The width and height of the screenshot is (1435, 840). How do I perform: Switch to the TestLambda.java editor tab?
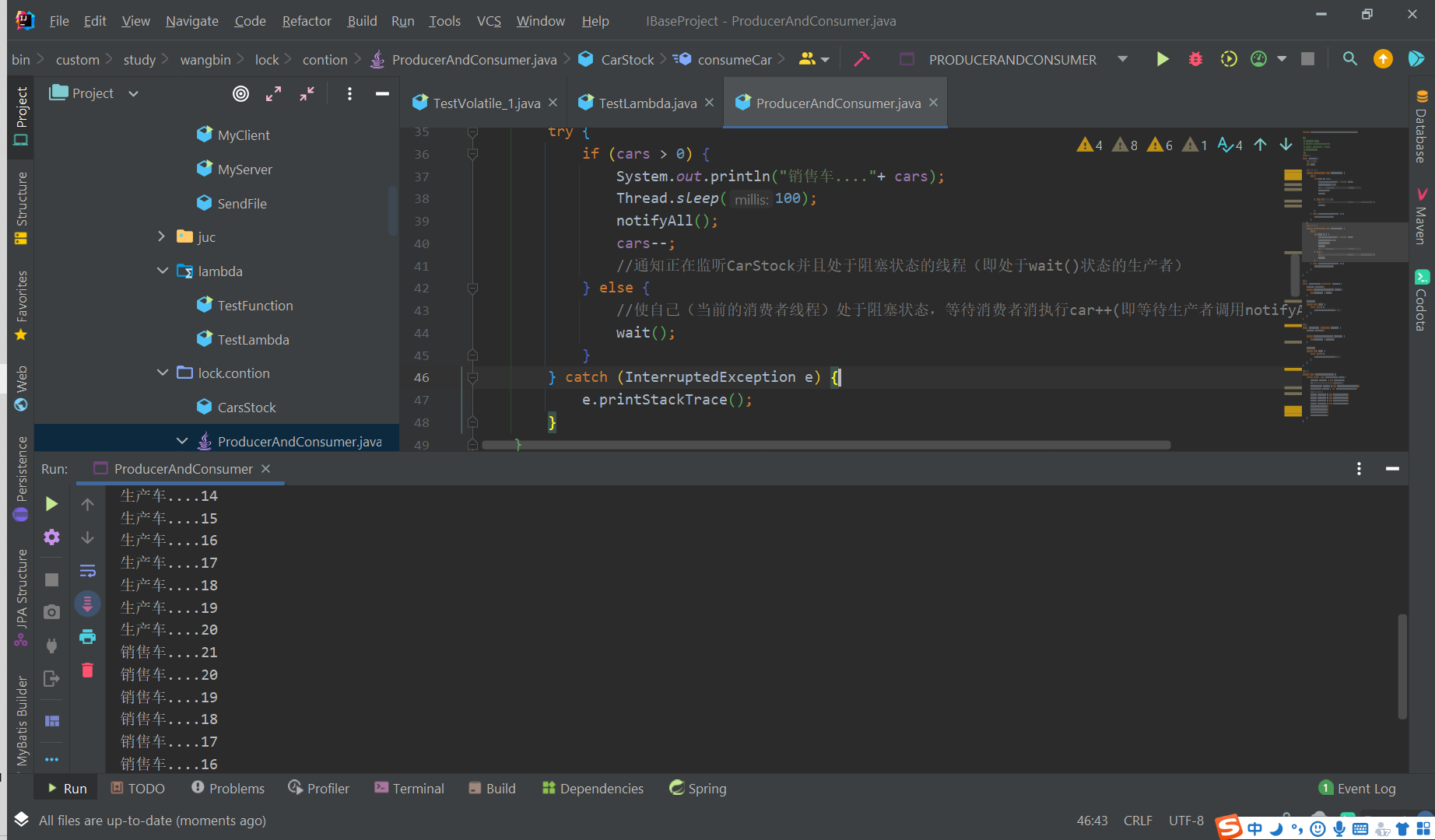tap(646, 103)
